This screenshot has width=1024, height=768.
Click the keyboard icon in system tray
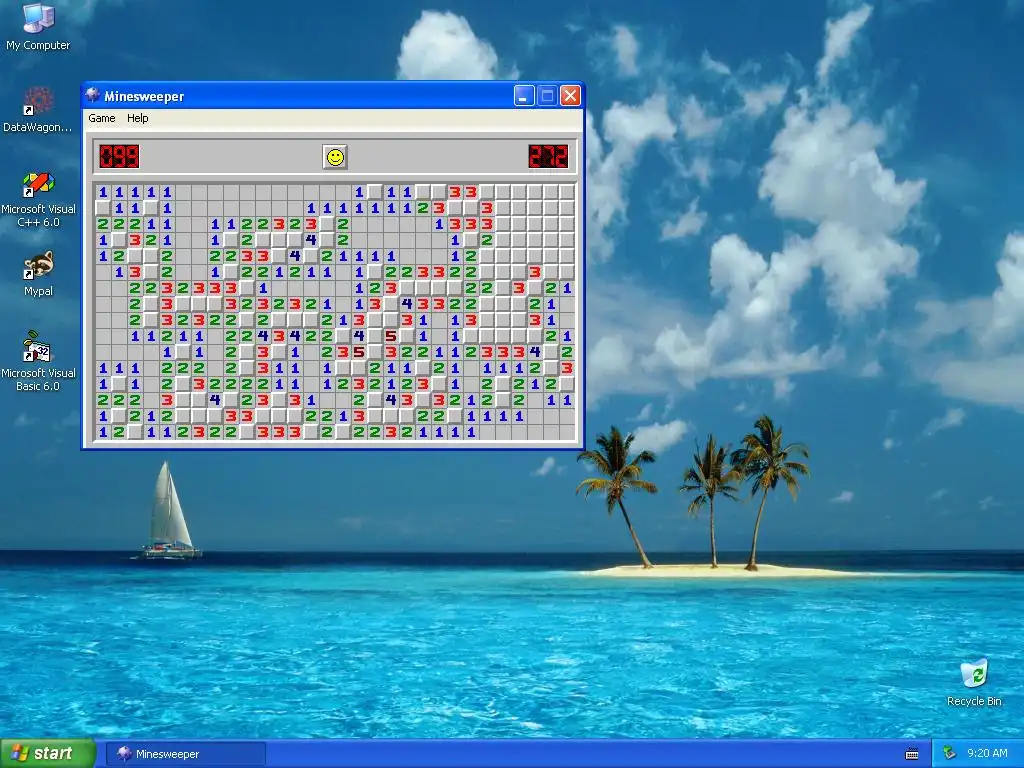pyautogui.click(x=912, y=754)
